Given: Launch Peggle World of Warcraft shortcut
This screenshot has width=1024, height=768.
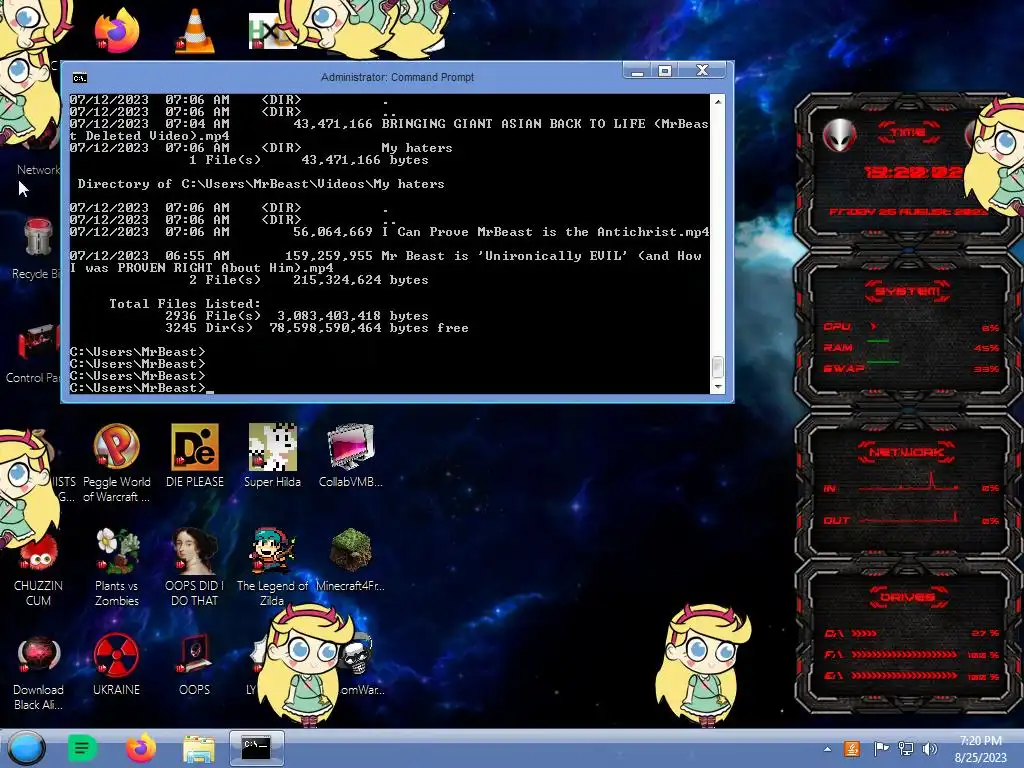Looking at the screenshot, I should point(116,462).
